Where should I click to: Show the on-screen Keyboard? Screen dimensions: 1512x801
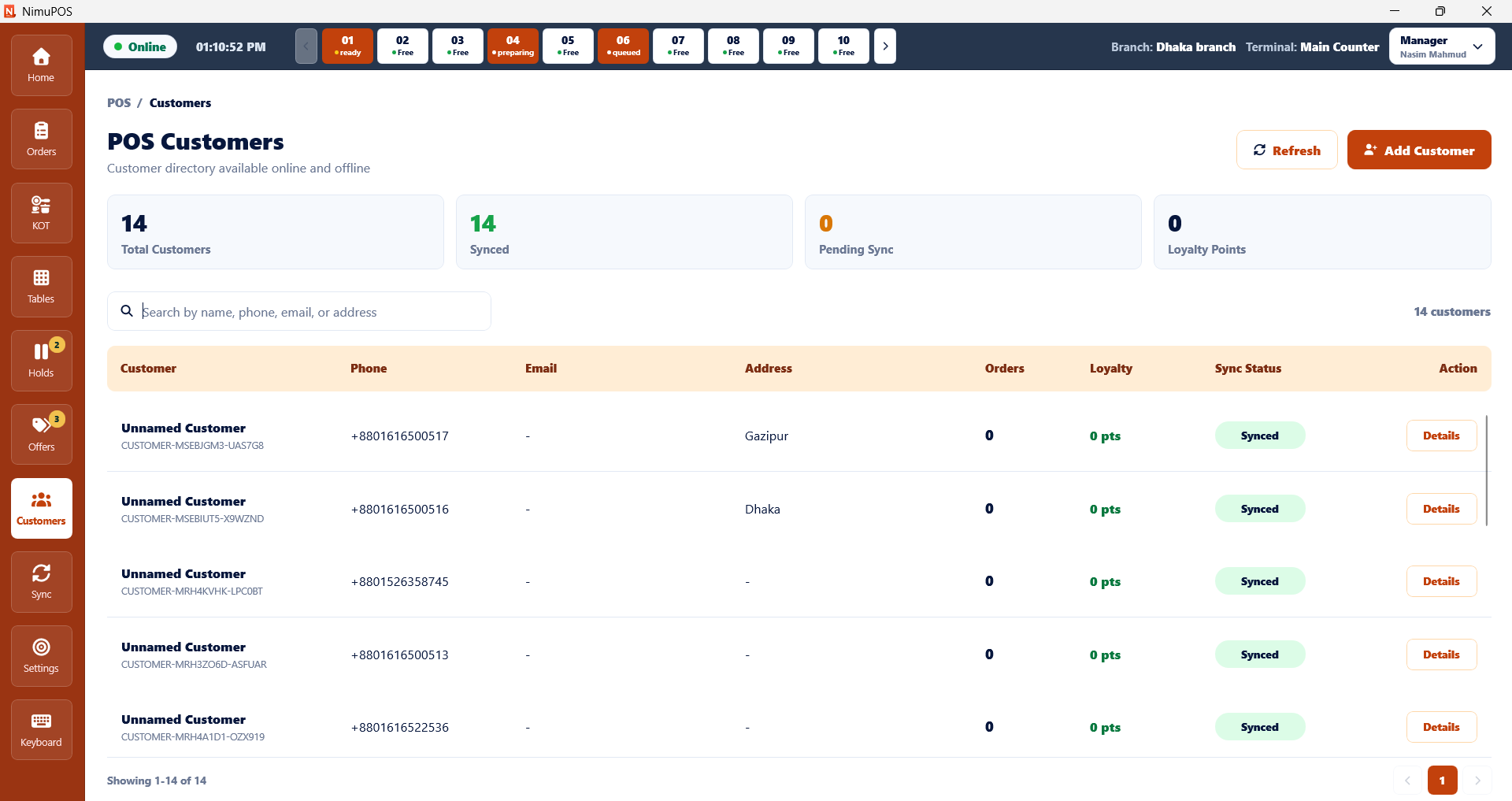coord(41,730)
